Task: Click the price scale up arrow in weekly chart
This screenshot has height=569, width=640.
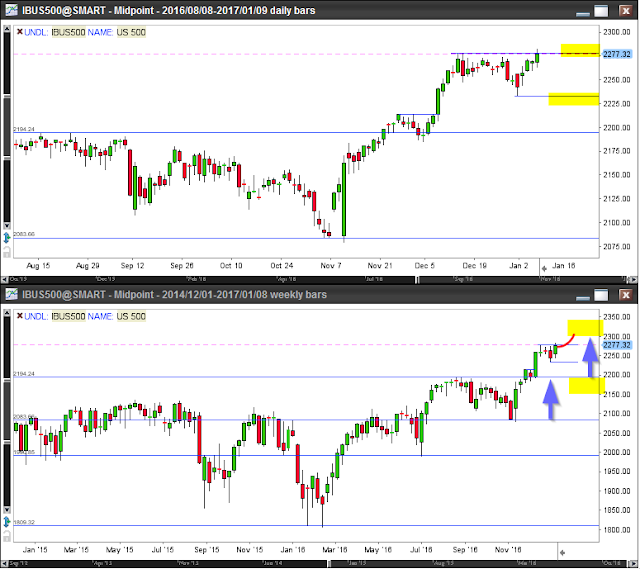Action: 7,313
